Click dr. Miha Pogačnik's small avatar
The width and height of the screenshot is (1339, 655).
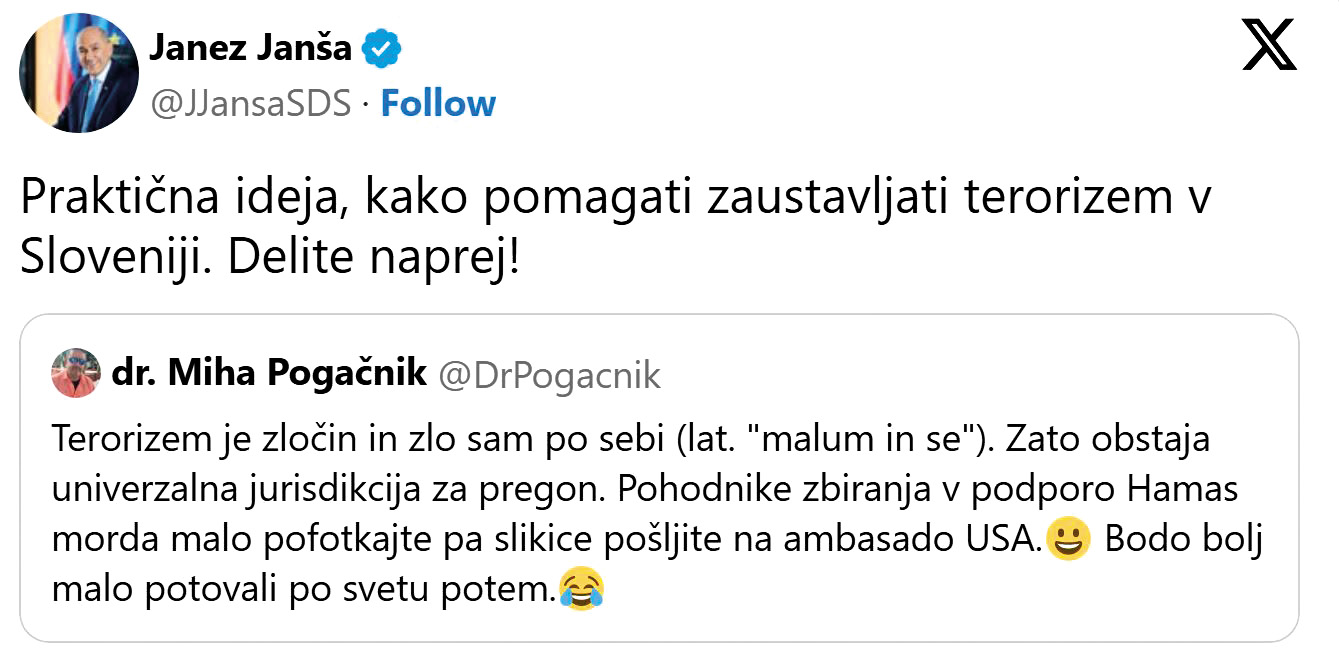pyautogui.click(x=76, y=374)
